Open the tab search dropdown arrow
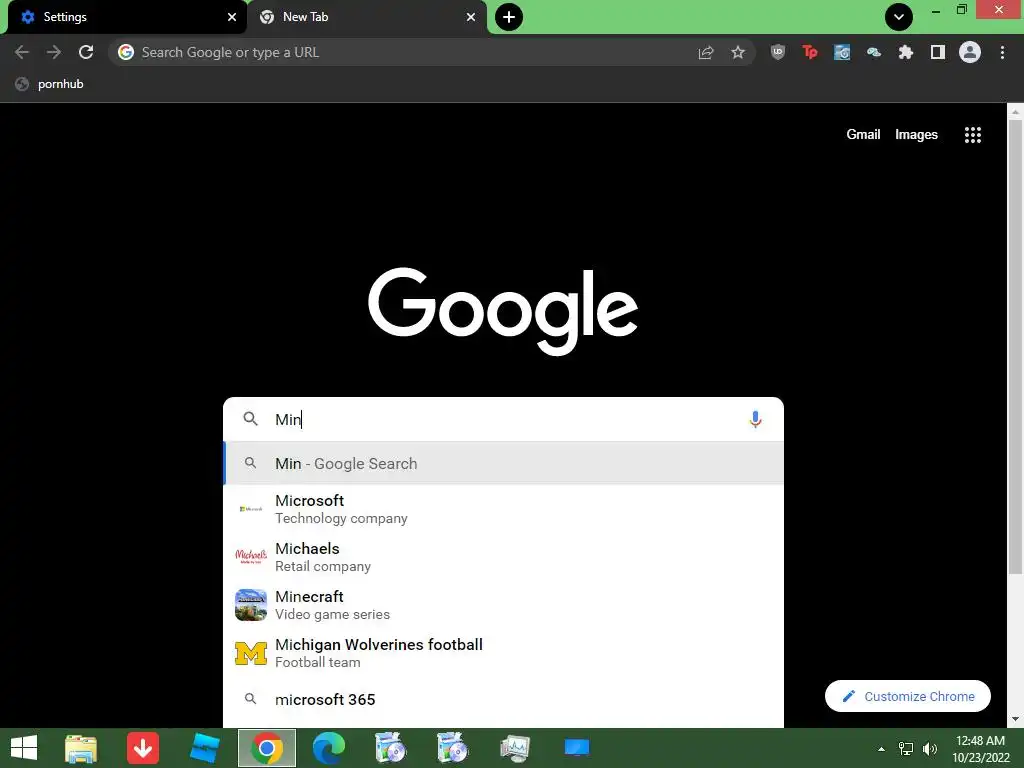This screenshot has width=1024, height=768. (x=899, y=17)
